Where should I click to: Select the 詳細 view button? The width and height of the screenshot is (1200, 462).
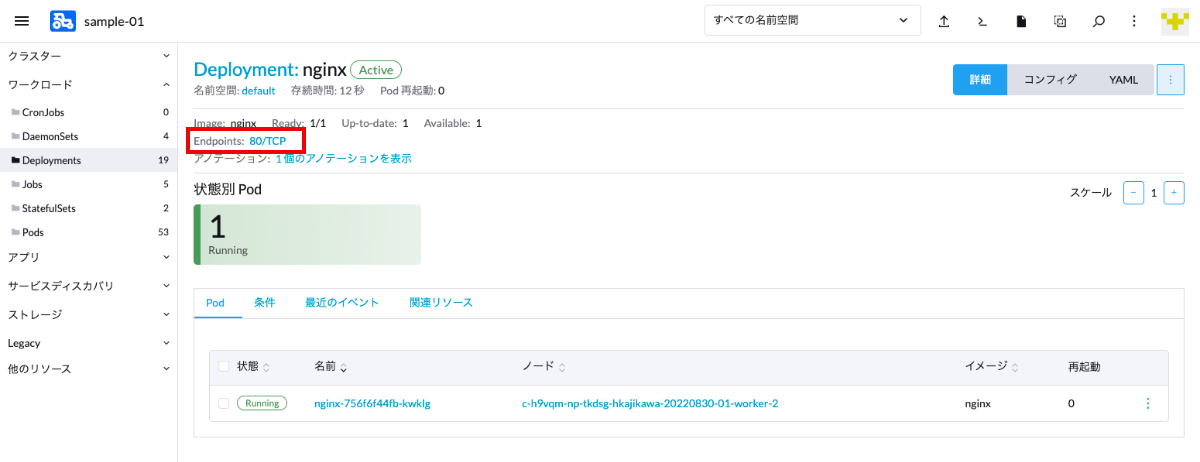pyautogui.click(x=980, y=80)
